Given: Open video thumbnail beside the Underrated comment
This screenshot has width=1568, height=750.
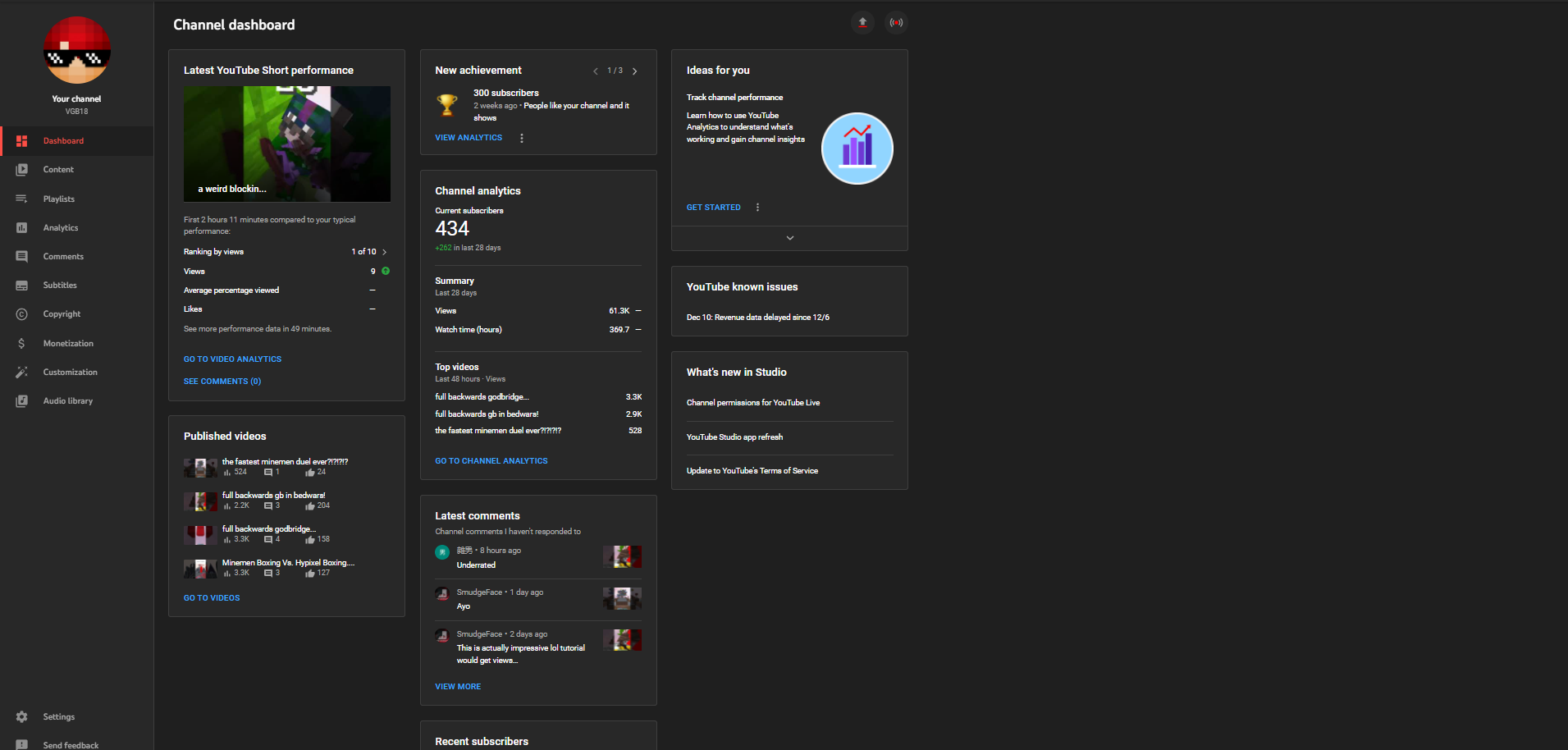Looking at the screenshot, I should 622,557.
